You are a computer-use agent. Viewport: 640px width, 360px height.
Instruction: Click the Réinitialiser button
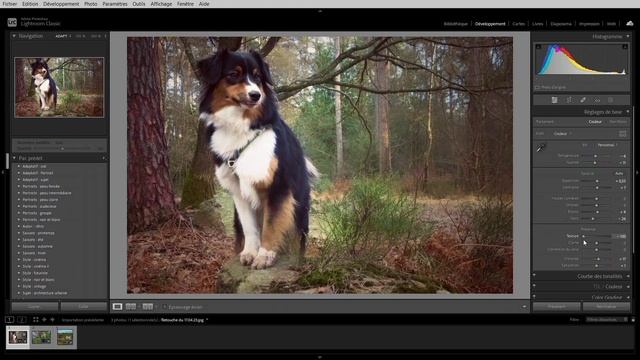tap(606, 307)
